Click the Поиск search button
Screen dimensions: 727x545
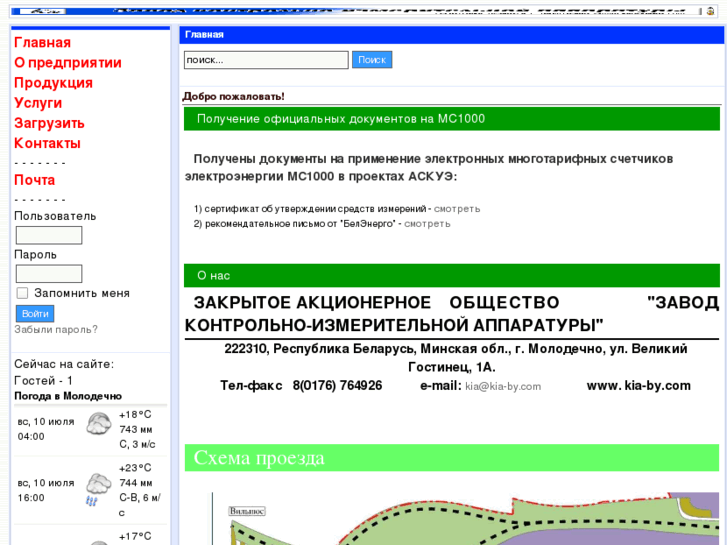[372, 59]
